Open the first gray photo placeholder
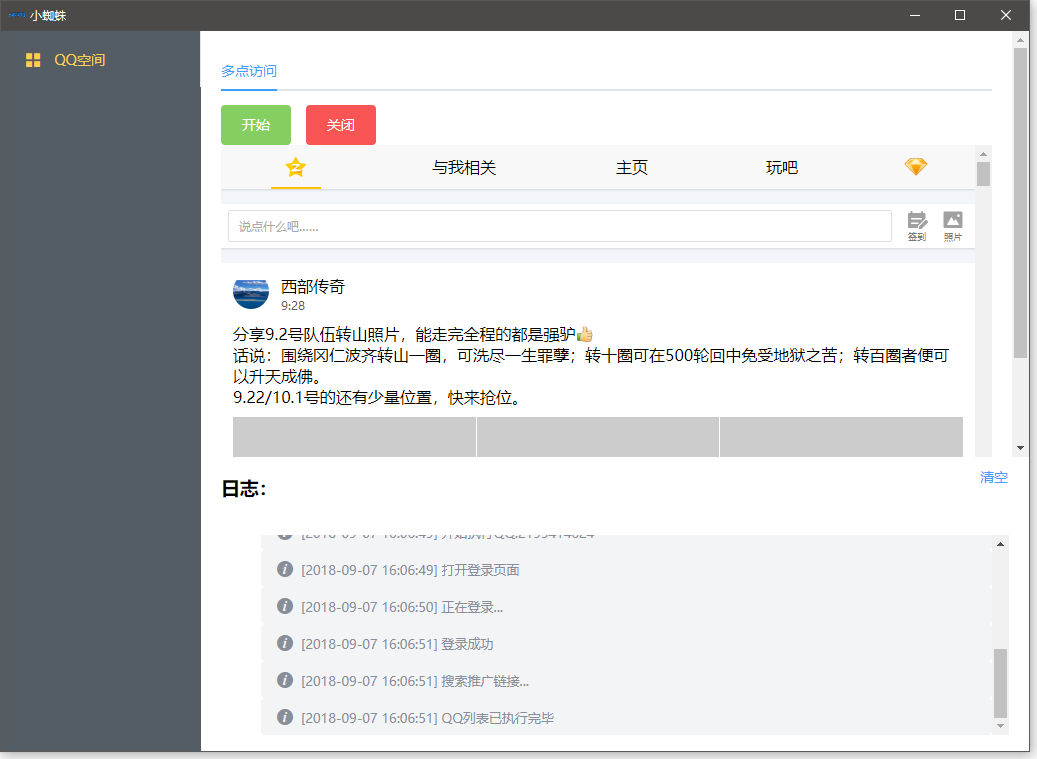 354,436
